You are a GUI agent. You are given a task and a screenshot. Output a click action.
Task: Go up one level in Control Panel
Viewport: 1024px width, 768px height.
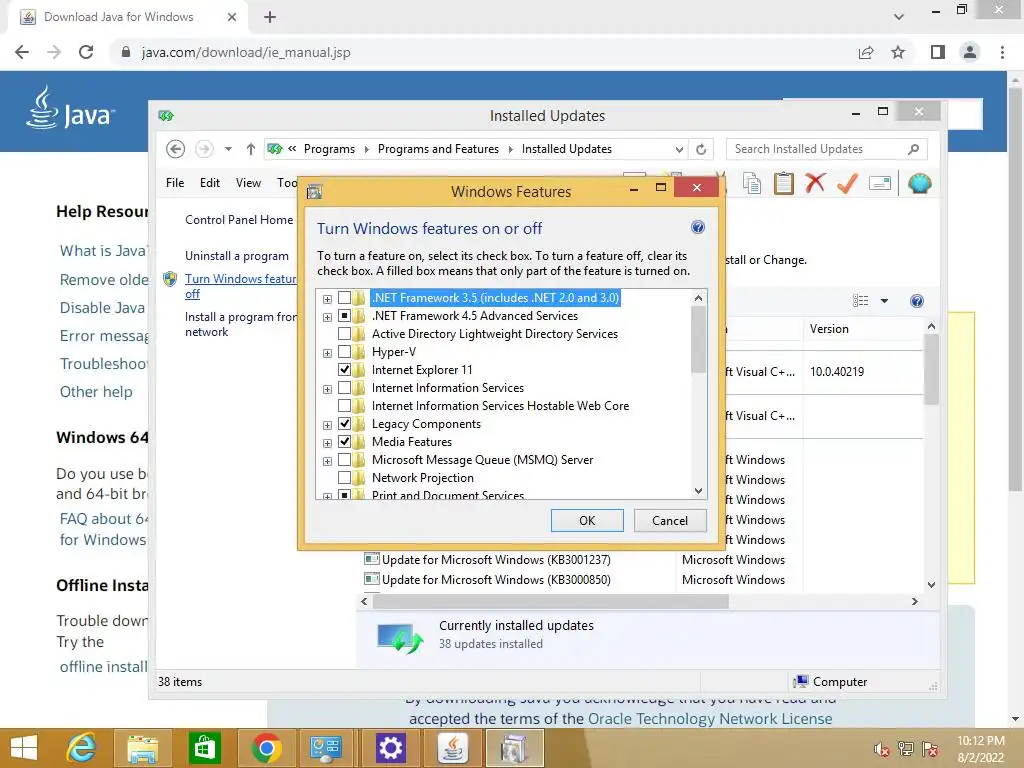click(x=250, y=149)
